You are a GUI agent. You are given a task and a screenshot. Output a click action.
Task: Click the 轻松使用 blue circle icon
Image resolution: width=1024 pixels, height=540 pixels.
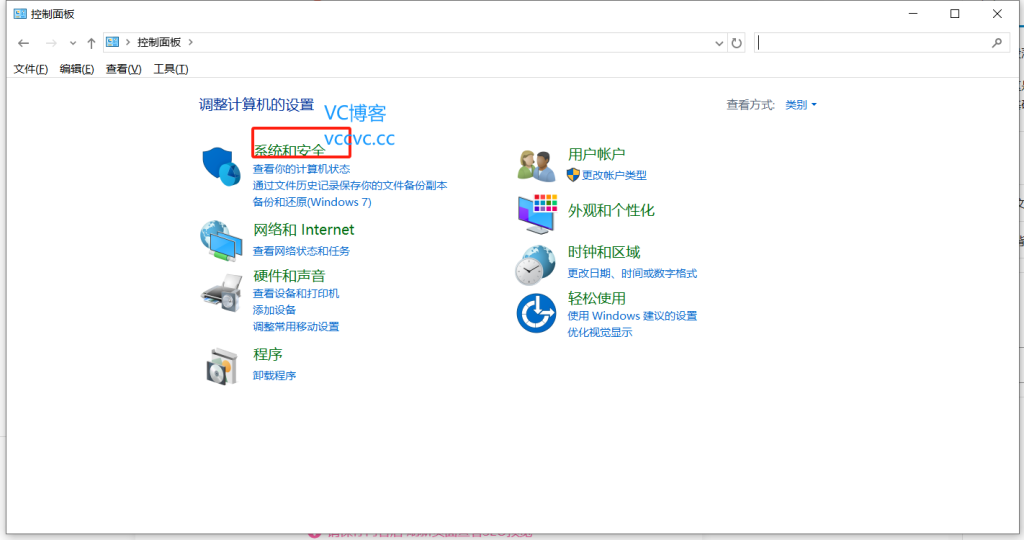pos(536,313)
